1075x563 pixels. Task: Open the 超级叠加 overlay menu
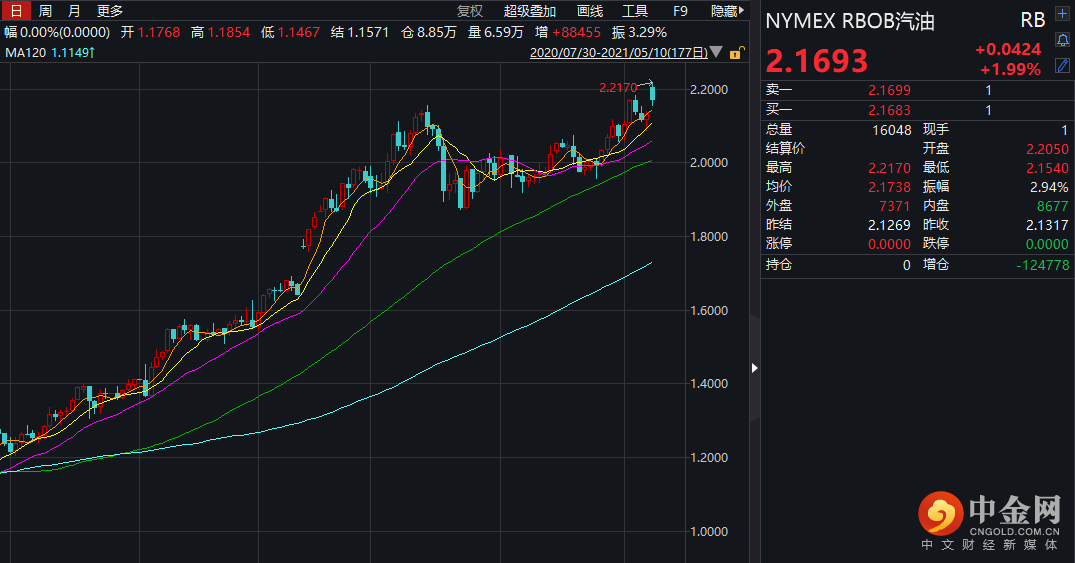pos(529,11)
